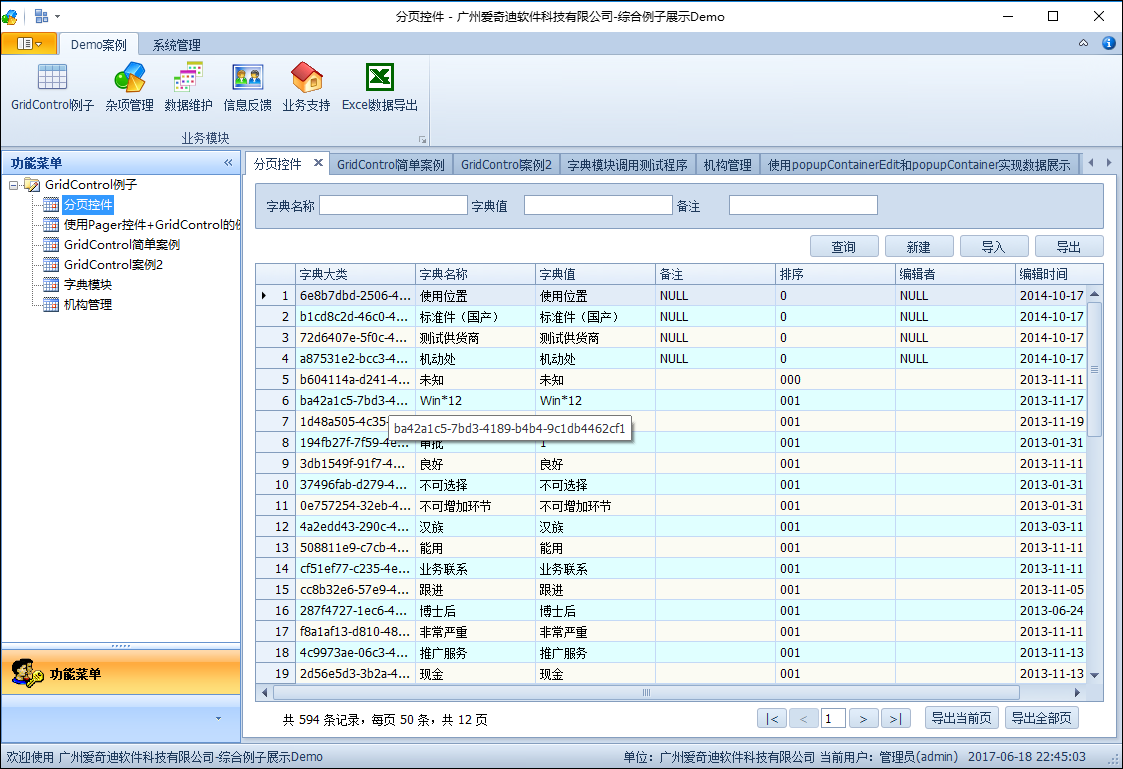
Task: Click the 导入 button
Action: click(x=994, y=246)
